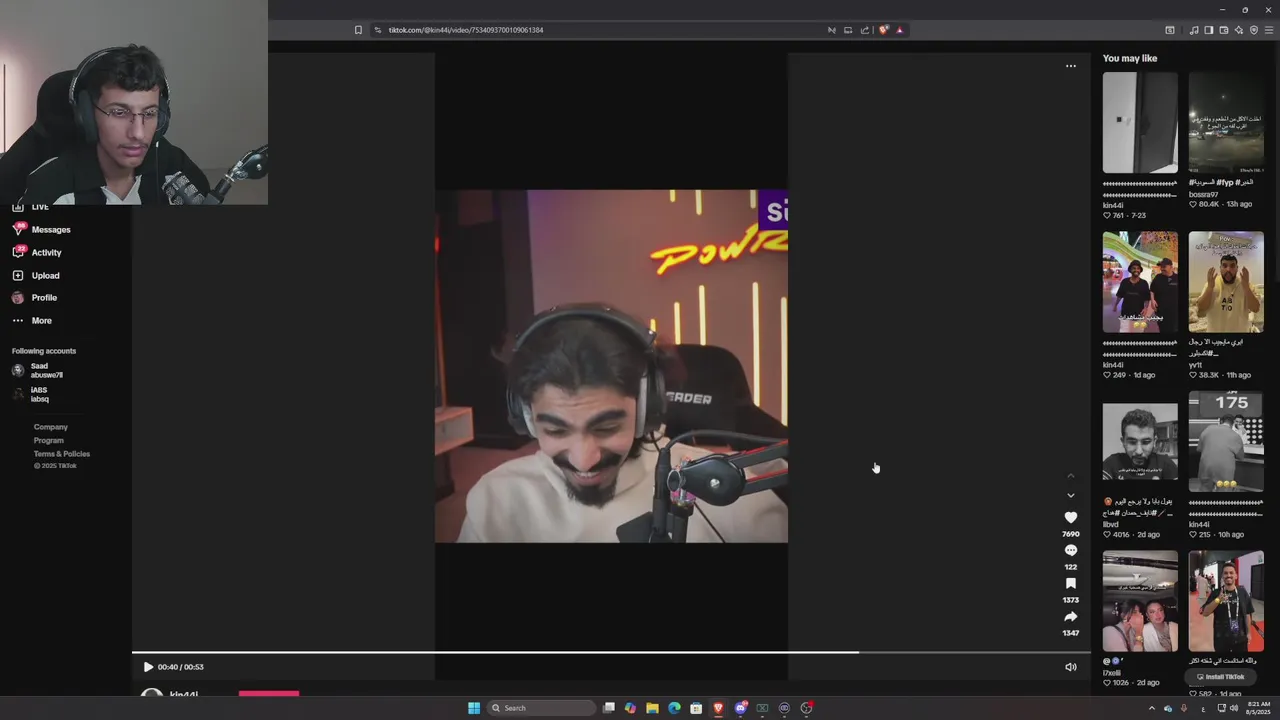Share the video using the arrow icon
Screen dimensions: 1280x720
[1070, 616]
